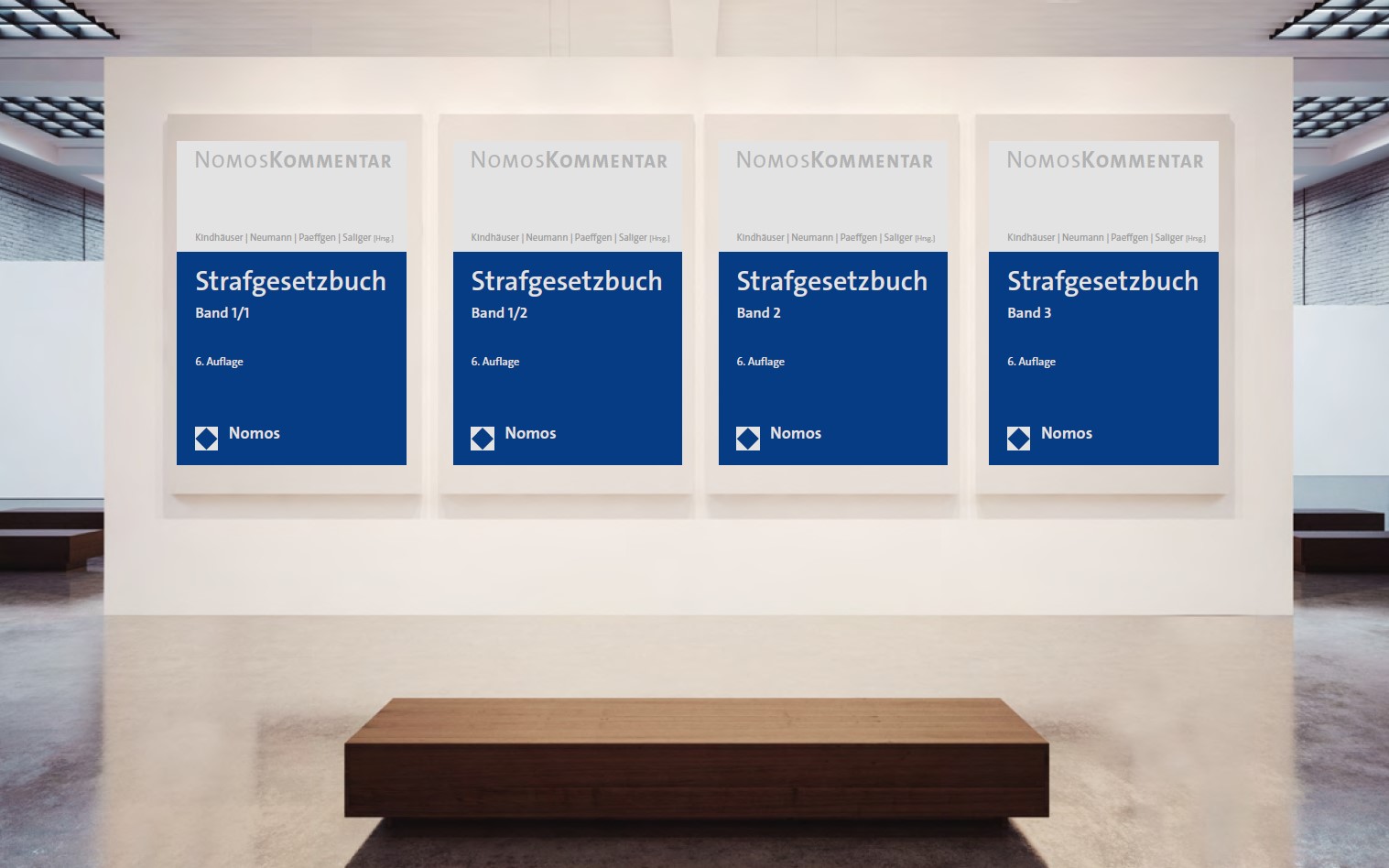
Task: Click the editors line on Band 1/1 cover
Action: click(x=294, y=238)
